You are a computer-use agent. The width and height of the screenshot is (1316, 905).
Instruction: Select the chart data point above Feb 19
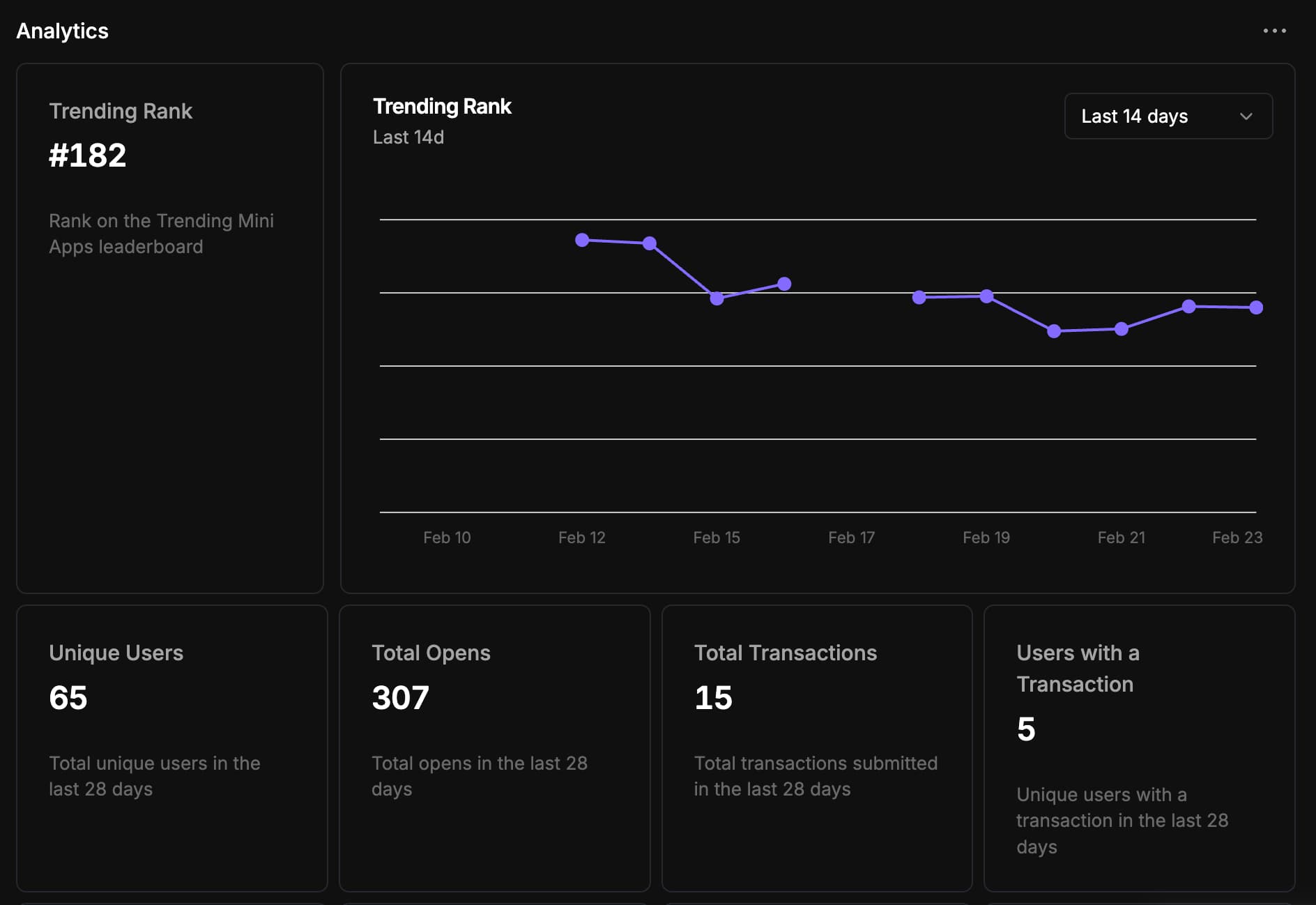click(x=986, y=296)
